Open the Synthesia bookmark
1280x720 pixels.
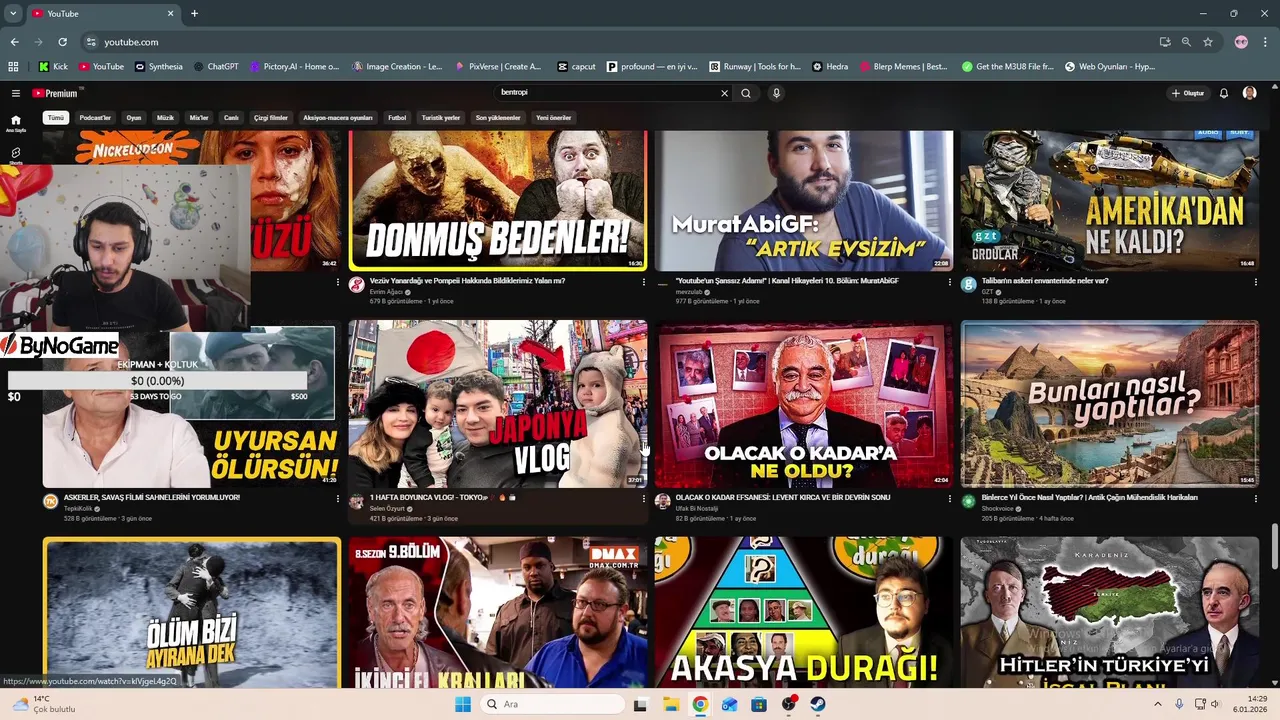click(159, 67)
